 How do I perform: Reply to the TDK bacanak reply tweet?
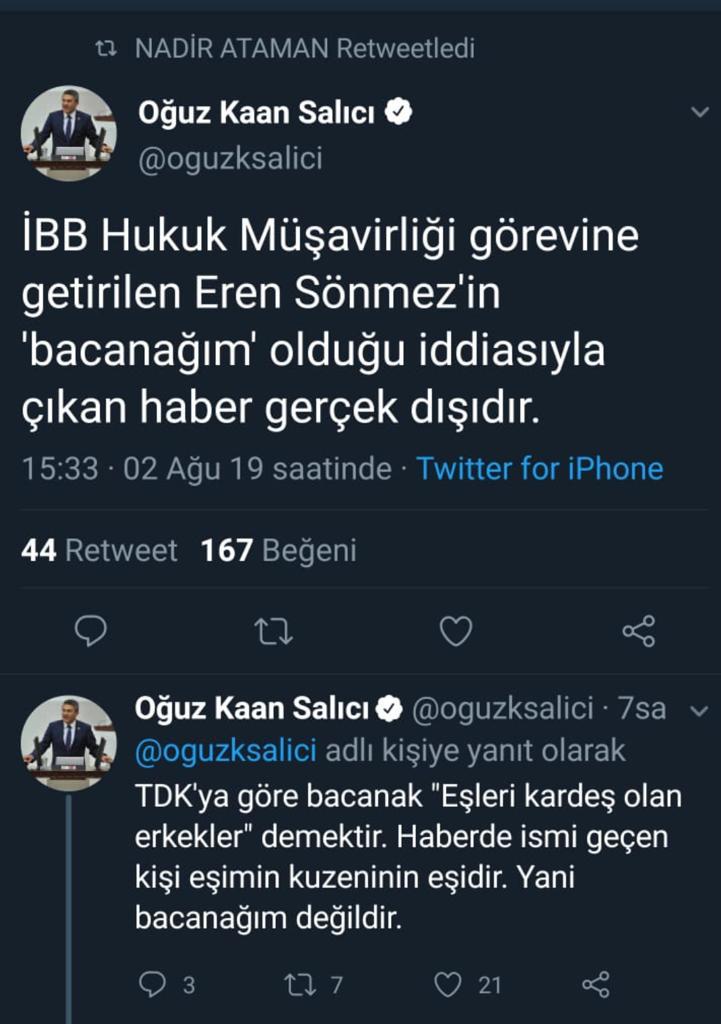[x=152, y=985]
